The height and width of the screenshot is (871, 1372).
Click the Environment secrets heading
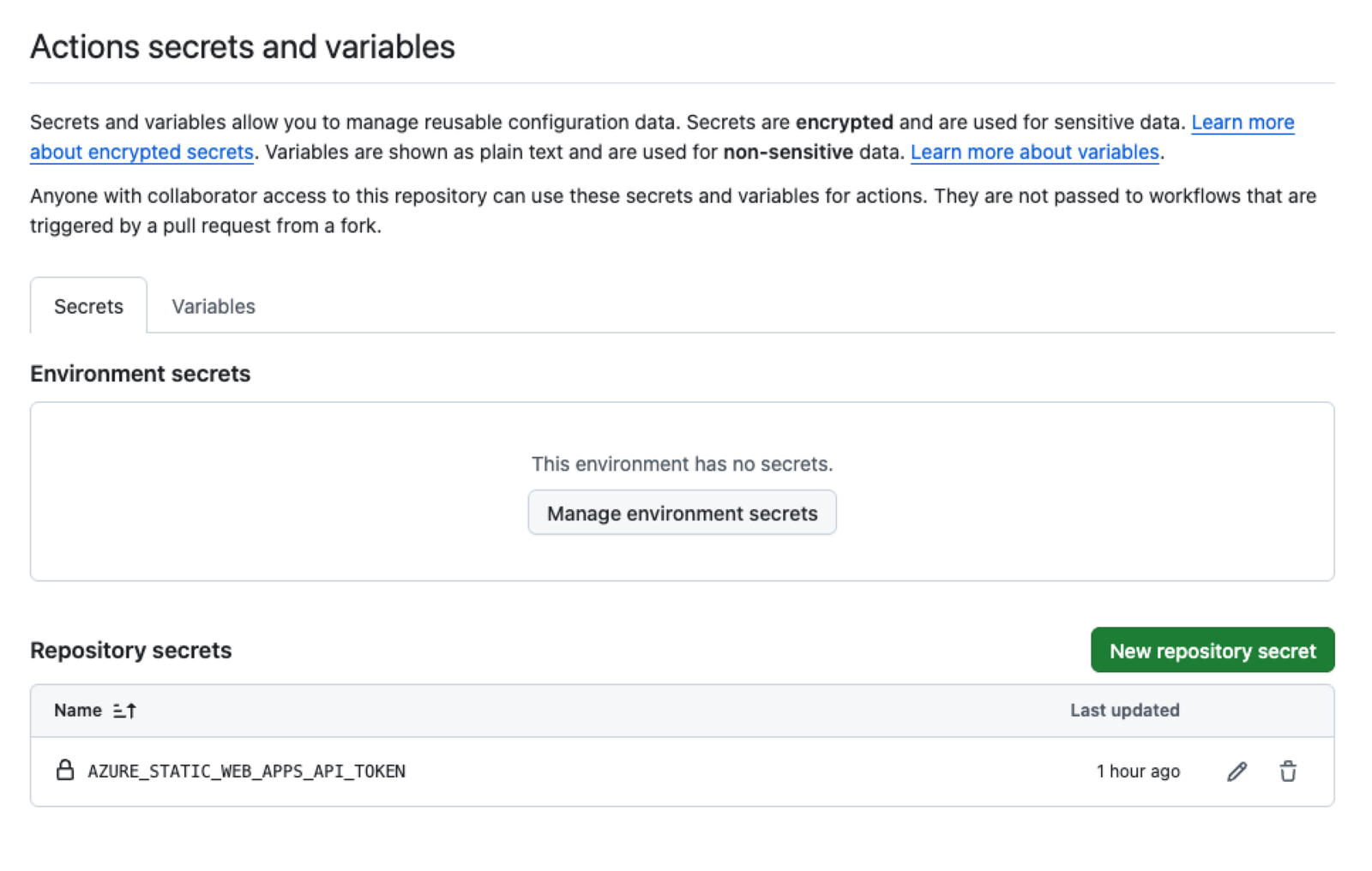141,374
